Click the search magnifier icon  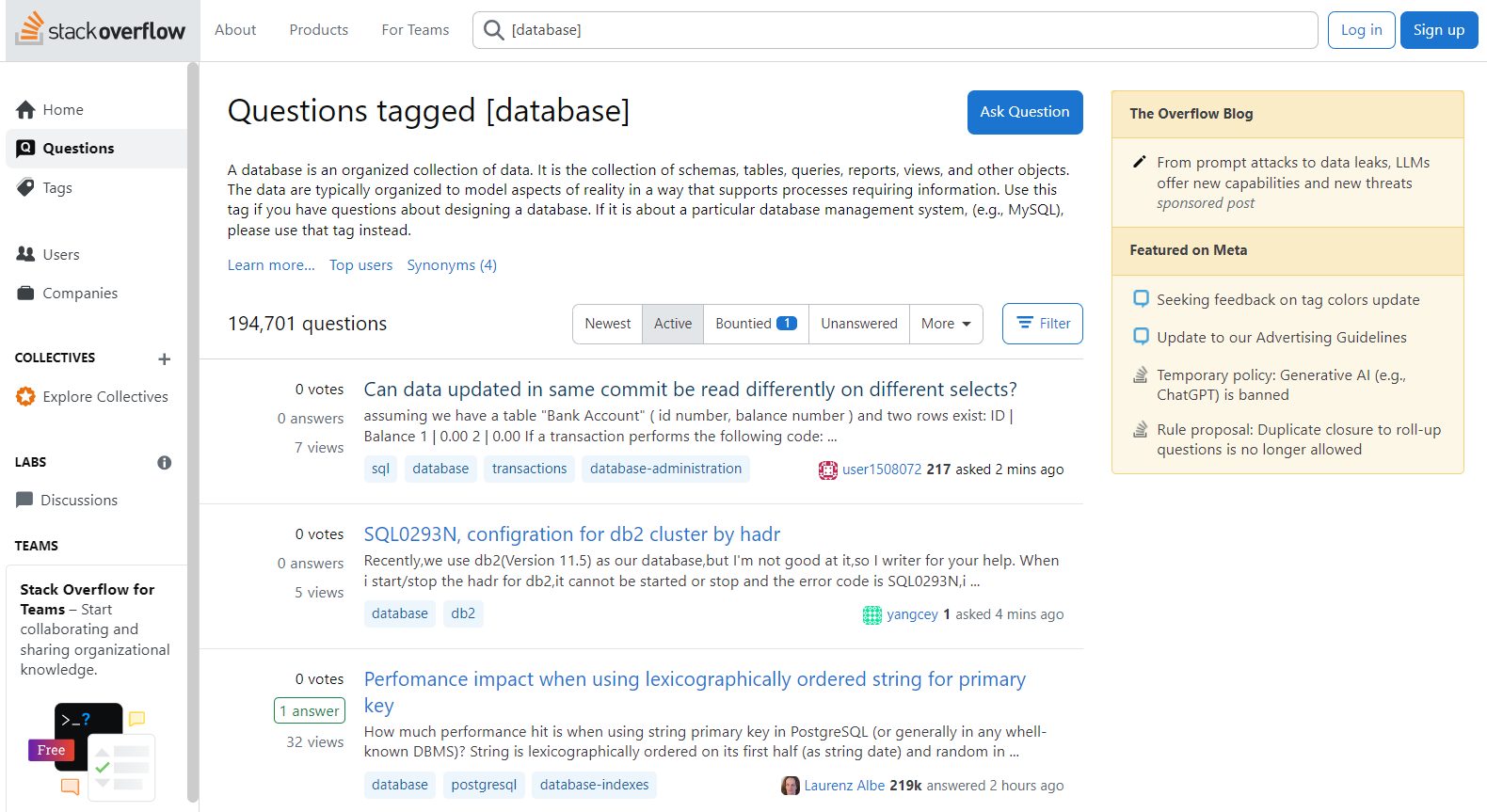(493, 30)
